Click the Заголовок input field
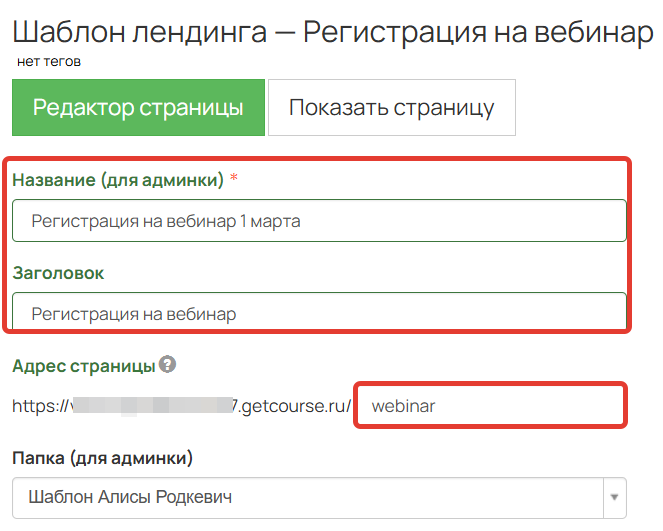This screenshot has width=663, height=531. pos(319,311)
